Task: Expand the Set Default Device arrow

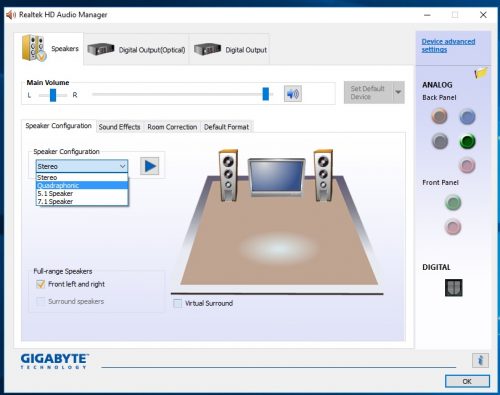Action: click(x=398, y=92)
